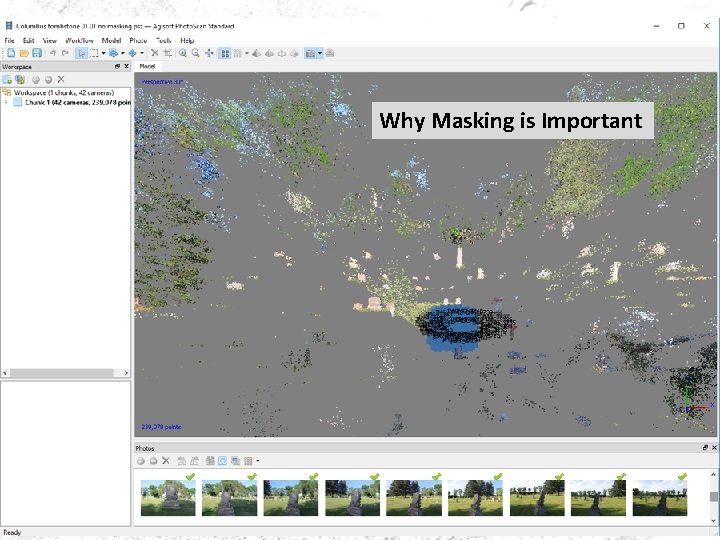Select the first tombstone photo thumbnail
Viewport: 720px width, 540px height.
coord(168,498)
